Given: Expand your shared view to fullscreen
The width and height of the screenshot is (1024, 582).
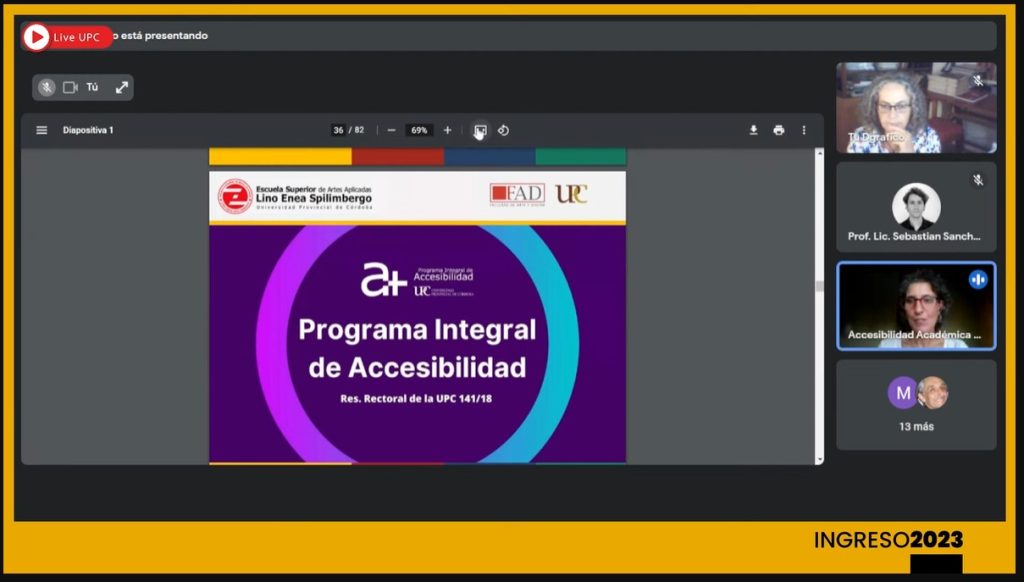Looking at the screenshot, I should (122, 87).
